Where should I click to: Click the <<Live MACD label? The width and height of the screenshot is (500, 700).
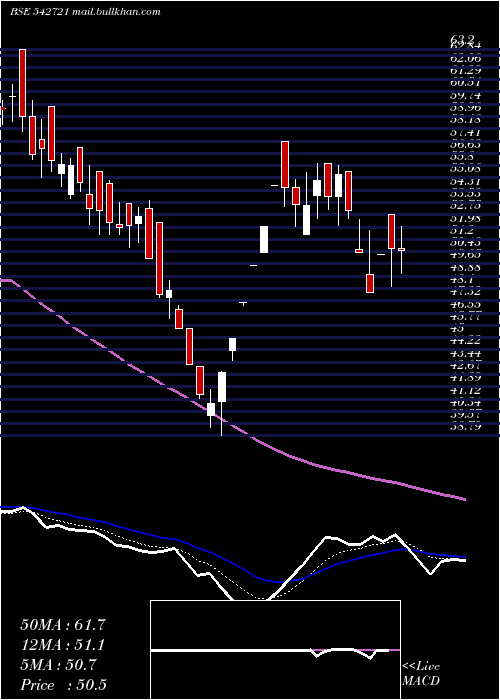tap(421, 674)
